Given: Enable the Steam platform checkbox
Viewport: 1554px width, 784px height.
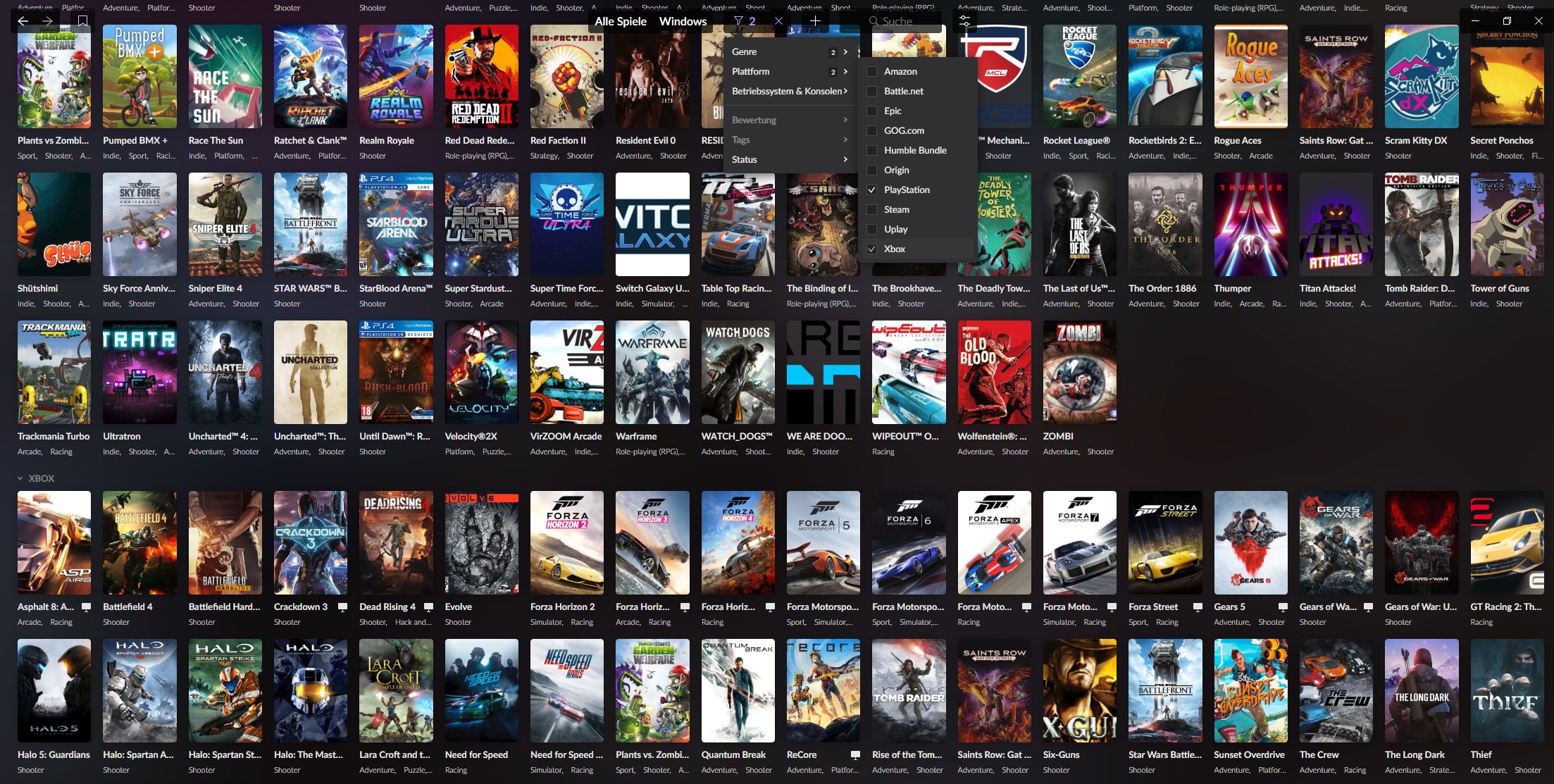Looking at the screenshot, I should pos(871,210).
